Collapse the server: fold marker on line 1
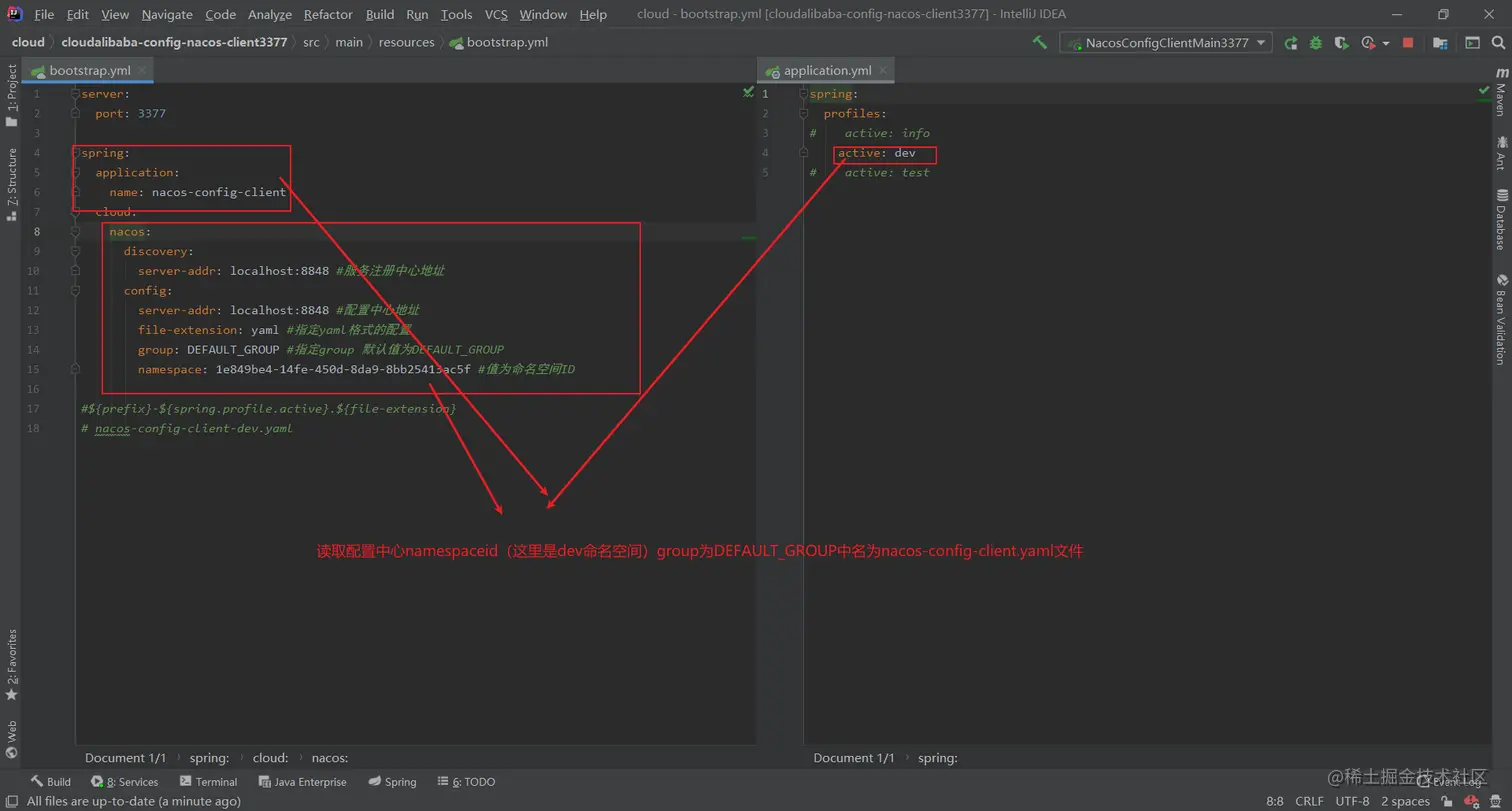The height and width of the screenshot is (811, 1512). [x=75, y=94]
